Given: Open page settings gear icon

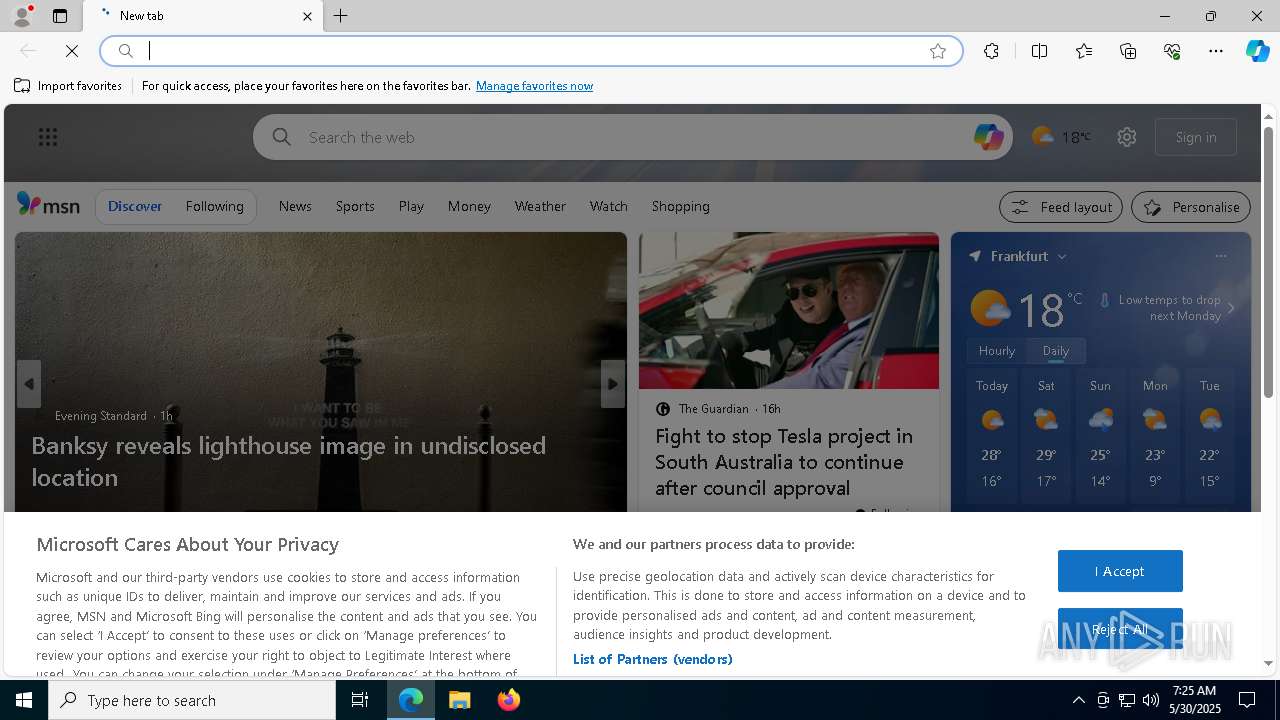Looking at the screenshot, I should 1127,137.
